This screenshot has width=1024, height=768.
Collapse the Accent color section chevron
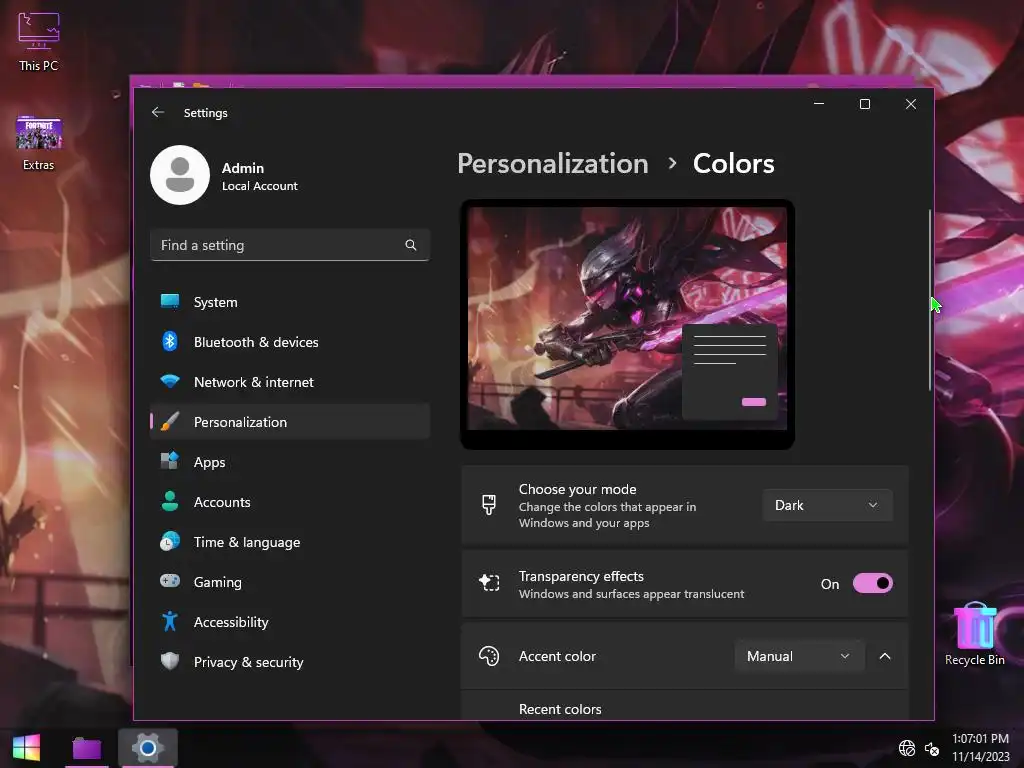(x=885, y=656)
